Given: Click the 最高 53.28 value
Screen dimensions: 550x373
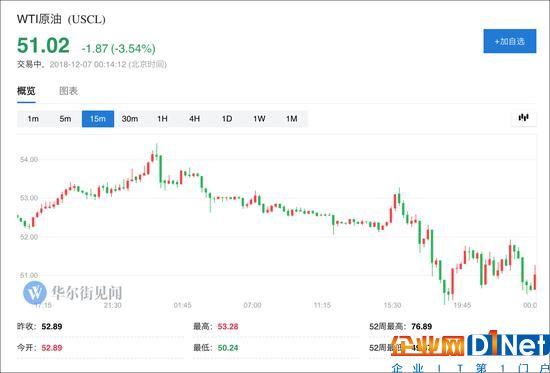Looking at the screenshot, I should (228, 327).
